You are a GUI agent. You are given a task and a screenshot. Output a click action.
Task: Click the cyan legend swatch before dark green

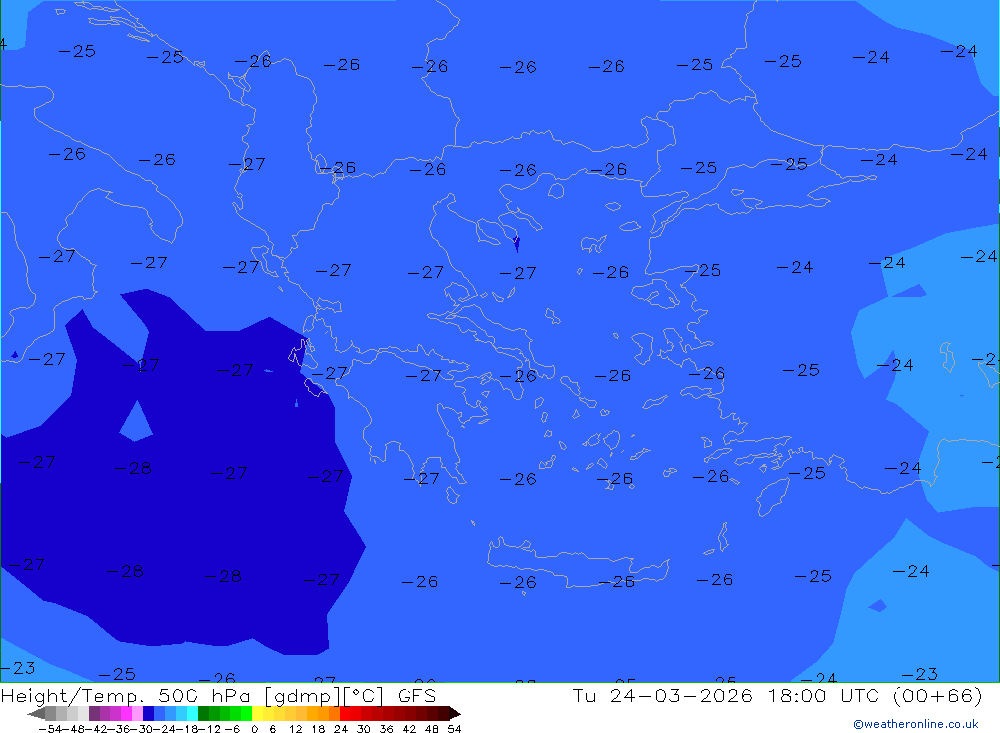coord(193,714)
